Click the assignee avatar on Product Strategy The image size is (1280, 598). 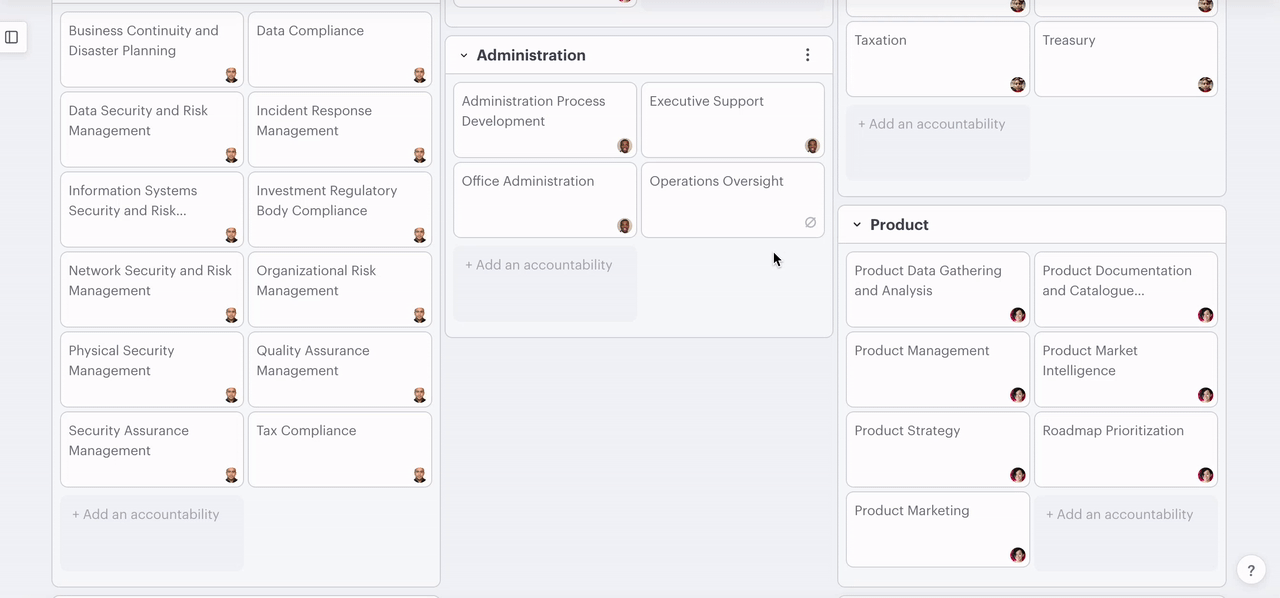click(x=1017, y=475)
